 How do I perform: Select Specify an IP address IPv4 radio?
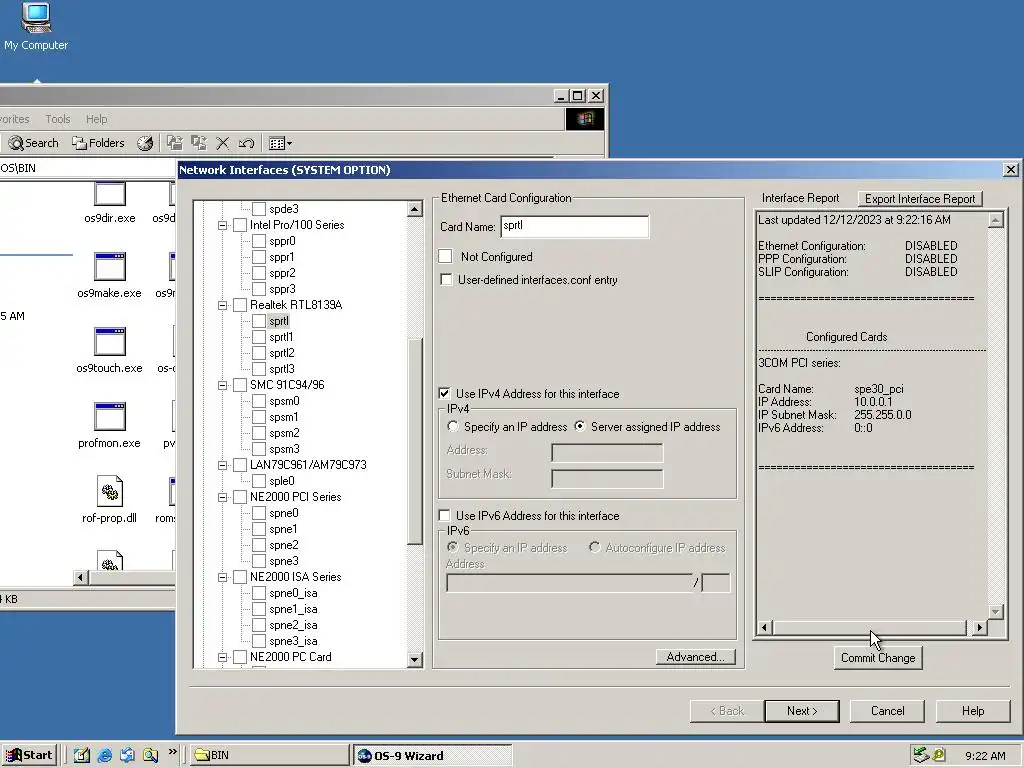click(x=453, y=426)
